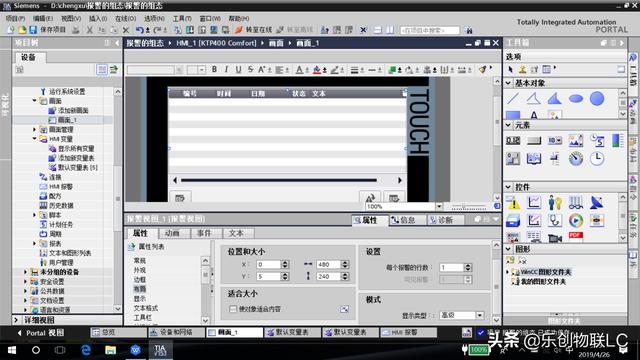Select the Button element

pos(533,140)
